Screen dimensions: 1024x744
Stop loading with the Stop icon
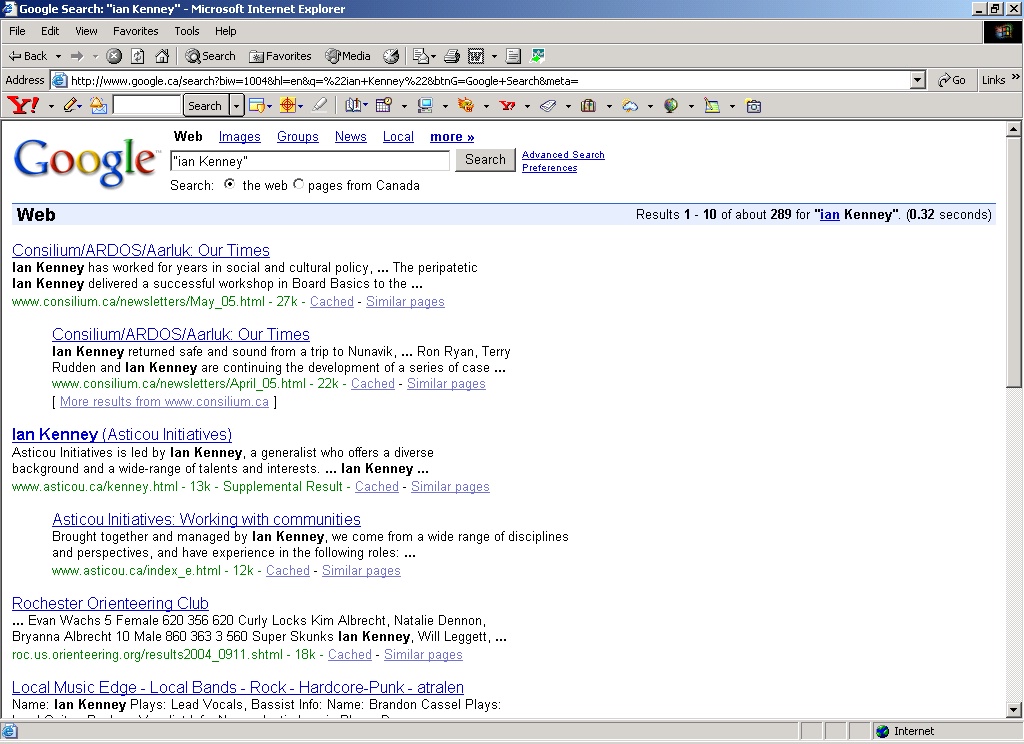pos(114,56)
